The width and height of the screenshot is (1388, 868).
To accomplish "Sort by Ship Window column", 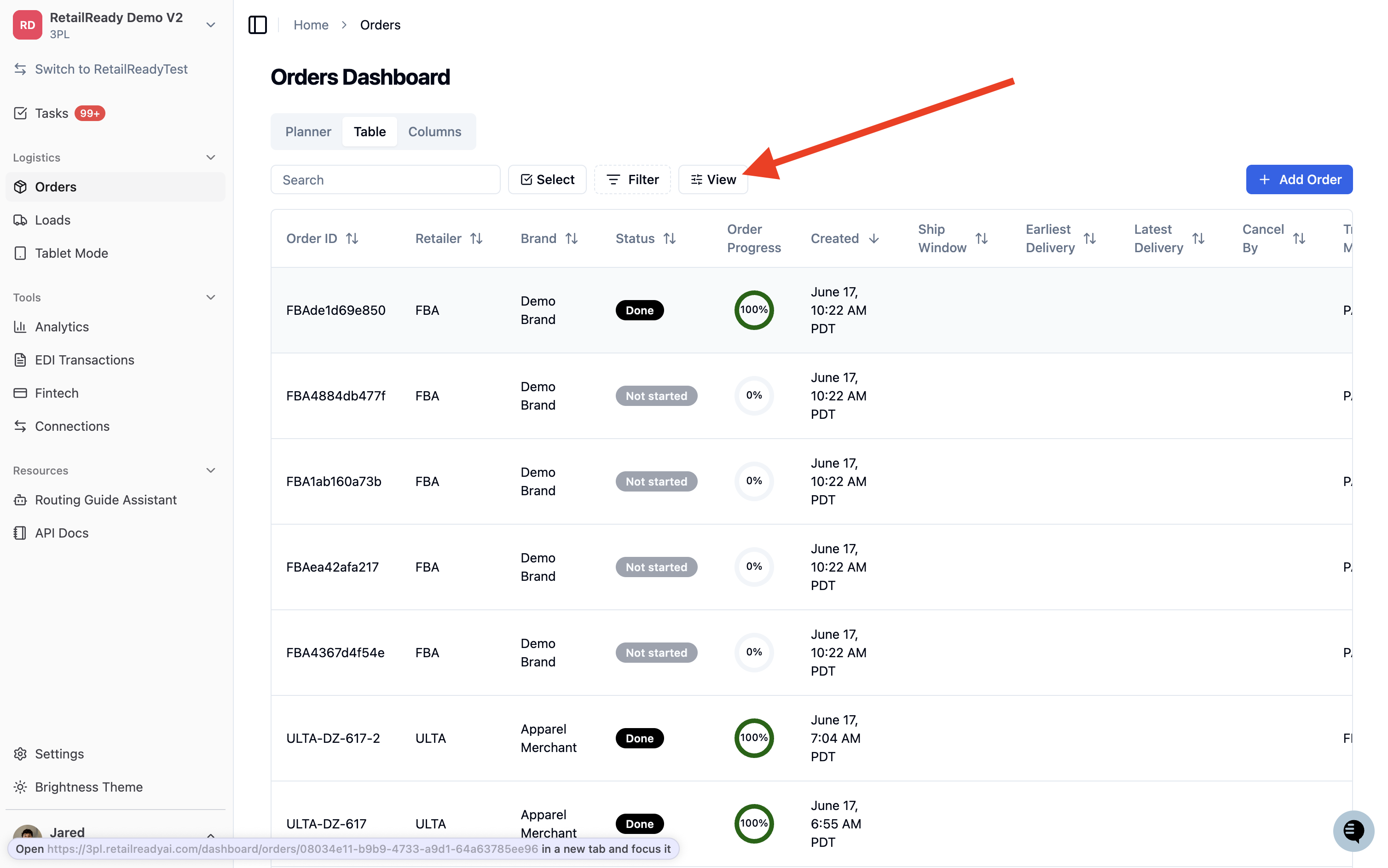I will [x=982, y=238].
